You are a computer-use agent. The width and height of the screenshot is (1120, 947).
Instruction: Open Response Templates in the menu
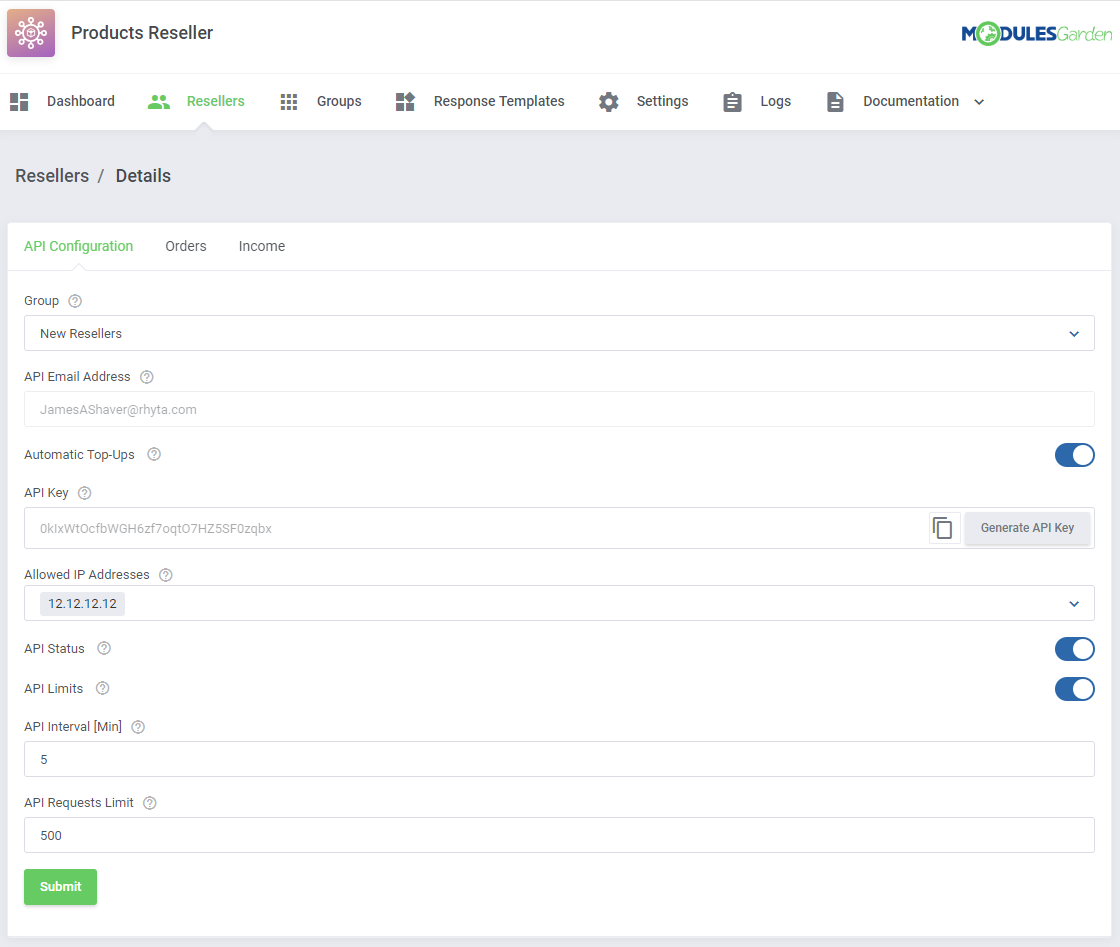click(499, 101)
